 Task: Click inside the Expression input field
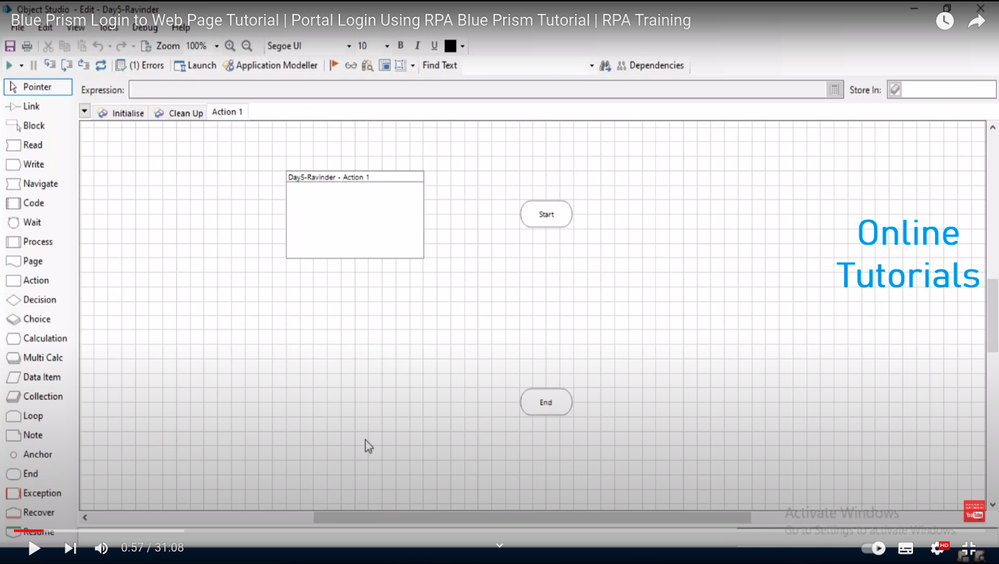(x=478, y=90)
